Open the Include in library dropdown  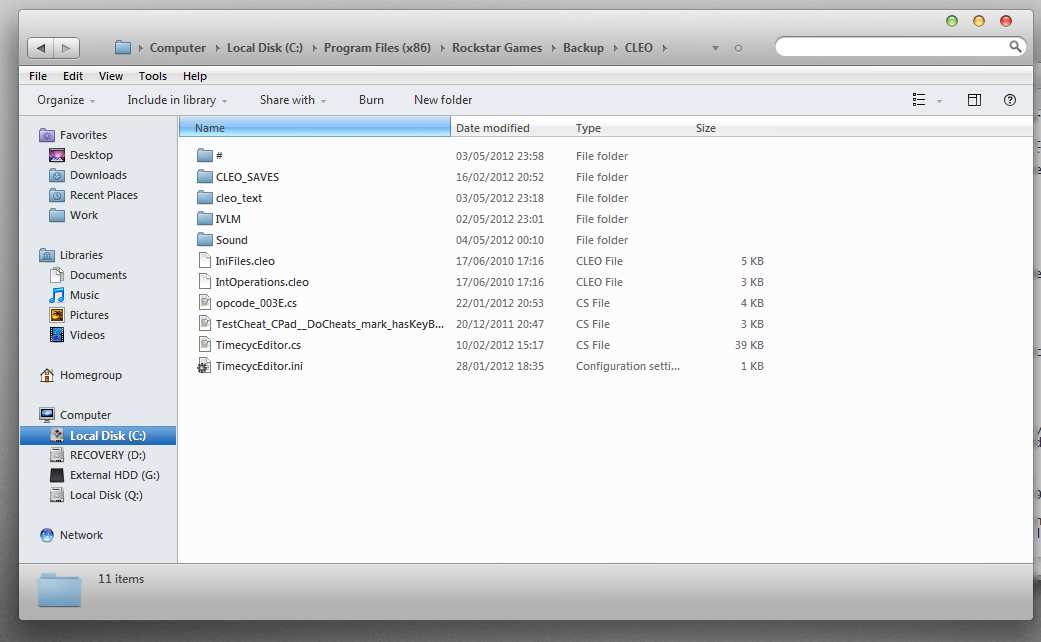coord(177,100)
